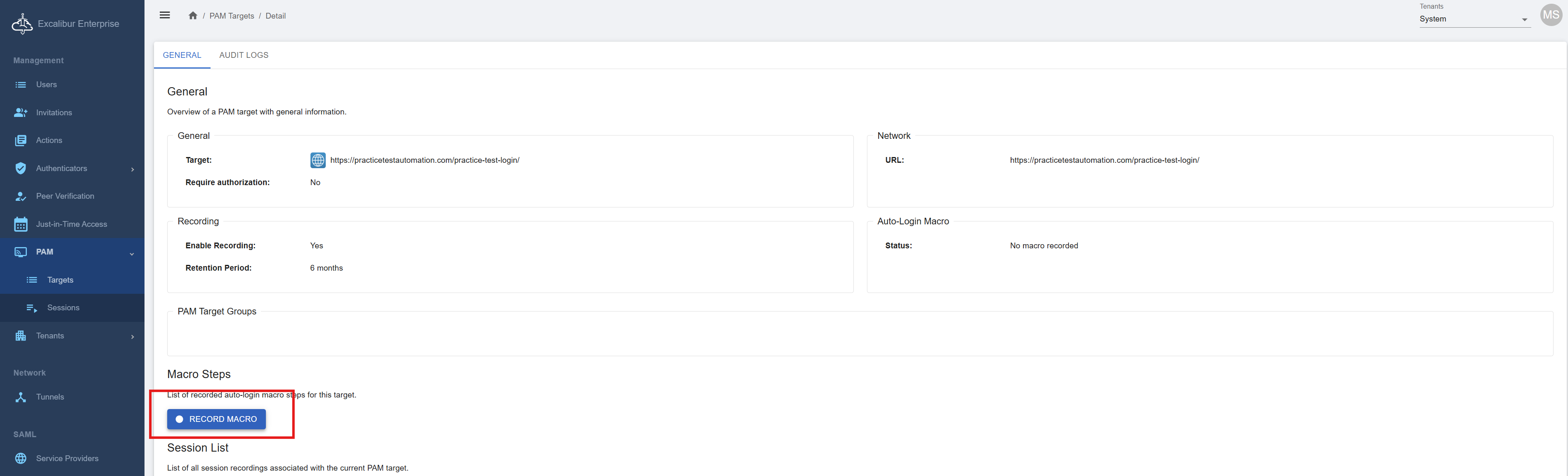Click the home breadcrumb icon
The image size is (1568, 476).
(193, 16)
